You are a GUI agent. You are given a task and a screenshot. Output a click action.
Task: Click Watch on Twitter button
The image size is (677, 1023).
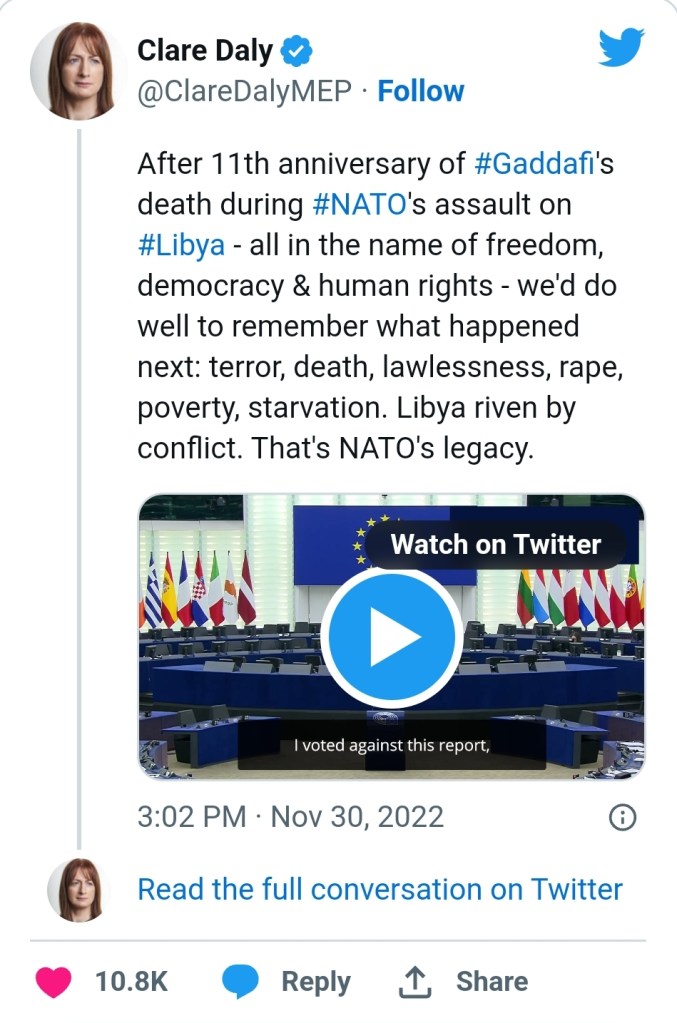(495, 545)
